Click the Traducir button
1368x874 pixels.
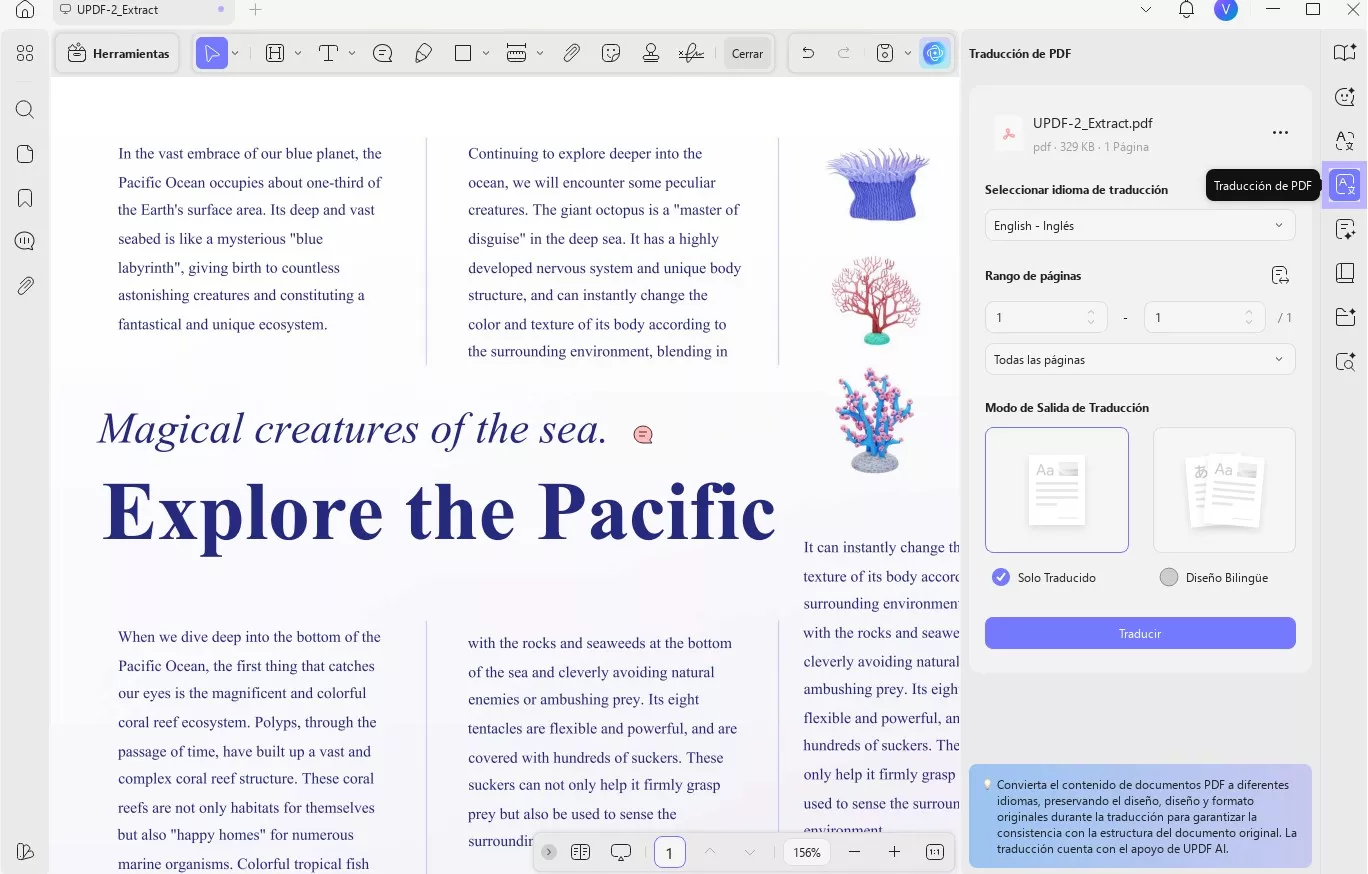point(1140,633)
